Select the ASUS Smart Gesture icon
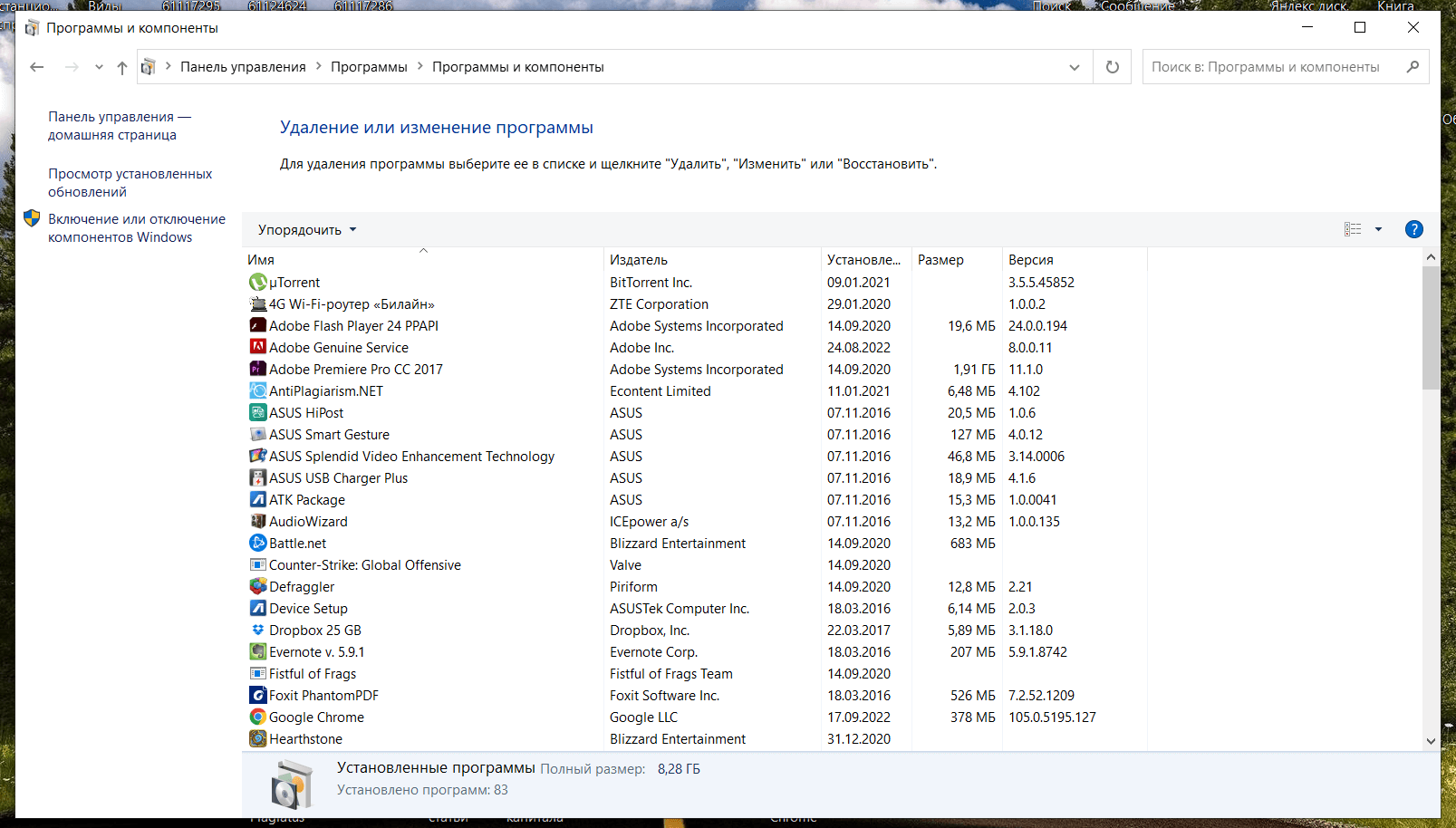This screenshot has width=1456, height=828. 258,435
